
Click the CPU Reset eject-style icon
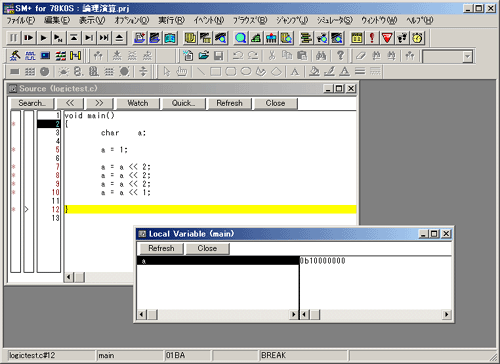click(119, 38)
